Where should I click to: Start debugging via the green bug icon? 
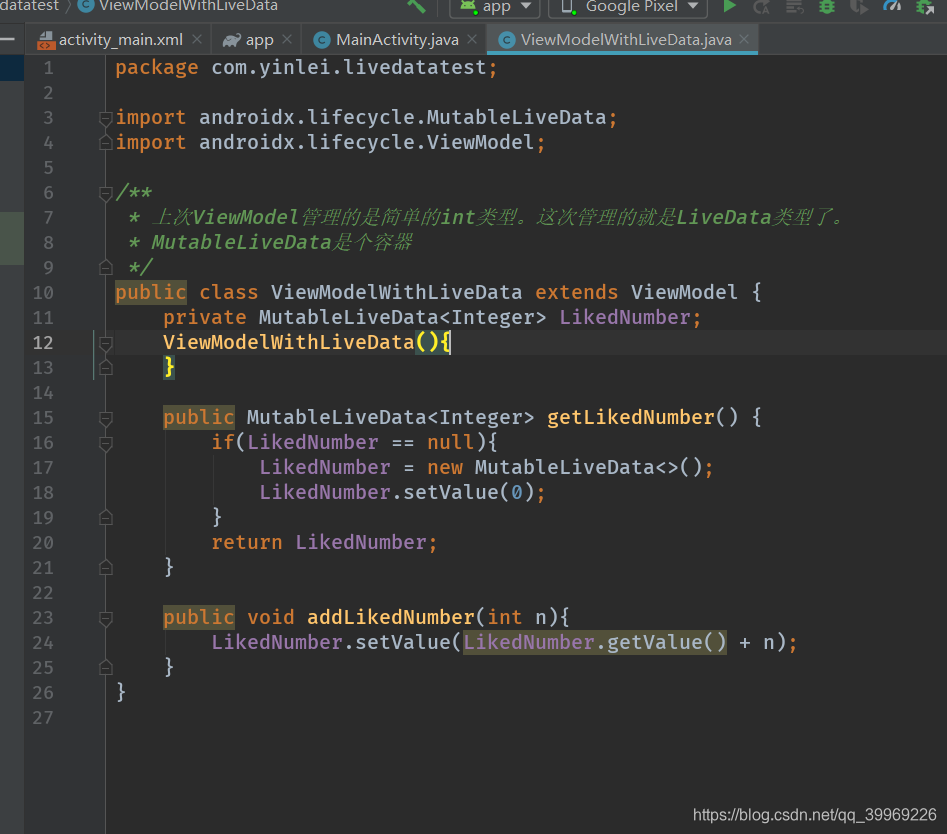point(827,8)
